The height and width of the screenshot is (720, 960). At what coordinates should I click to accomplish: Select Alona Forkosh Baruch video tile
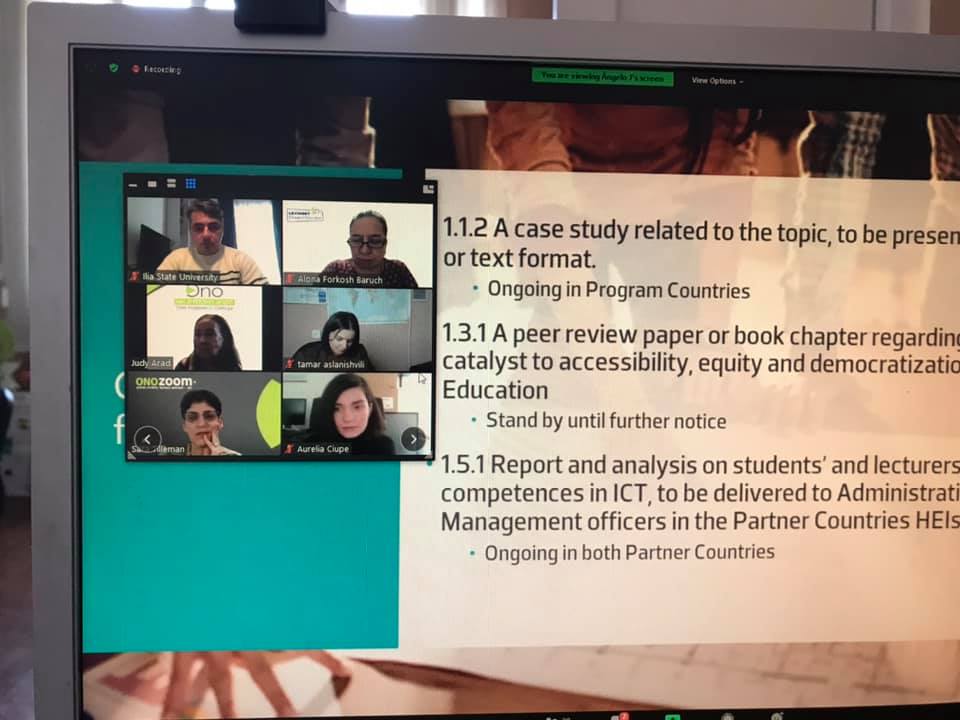point(358,242)
